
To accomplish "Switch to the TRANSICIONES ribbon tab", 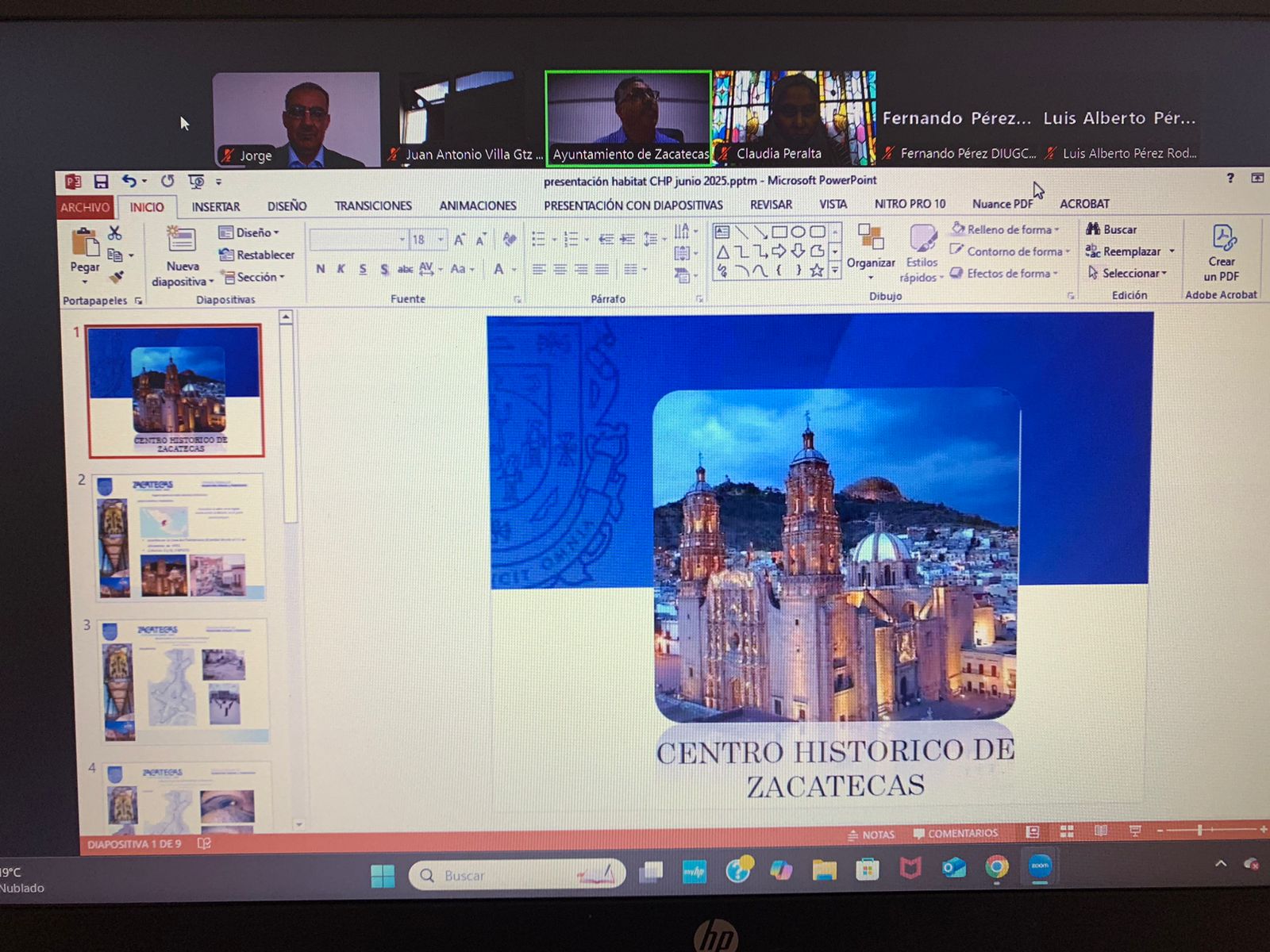I will (x=373, y=205).
